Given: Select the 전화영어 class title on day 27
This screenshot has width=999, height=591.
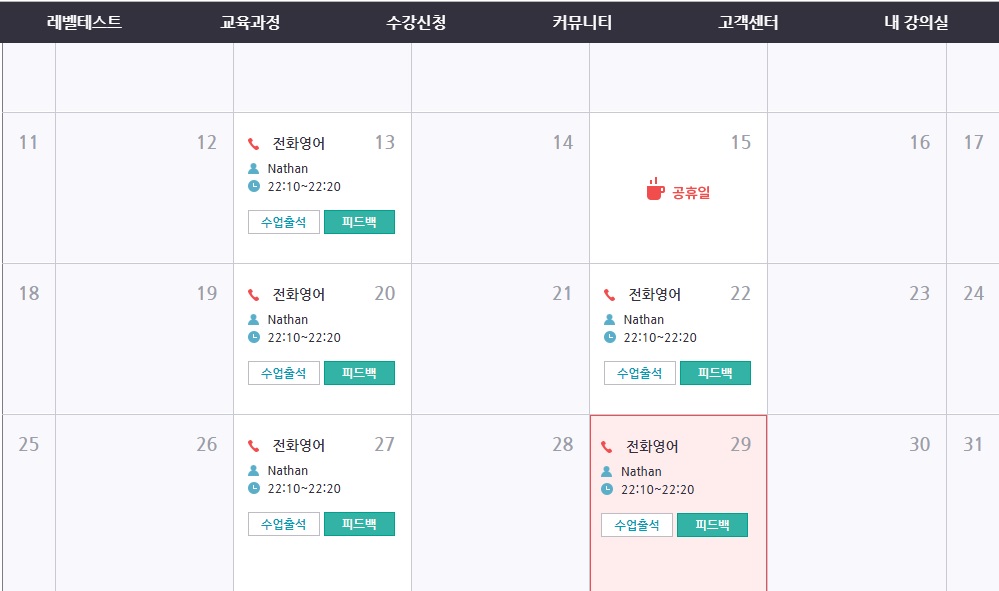Looking at the screenshot, I should [299, 446].
